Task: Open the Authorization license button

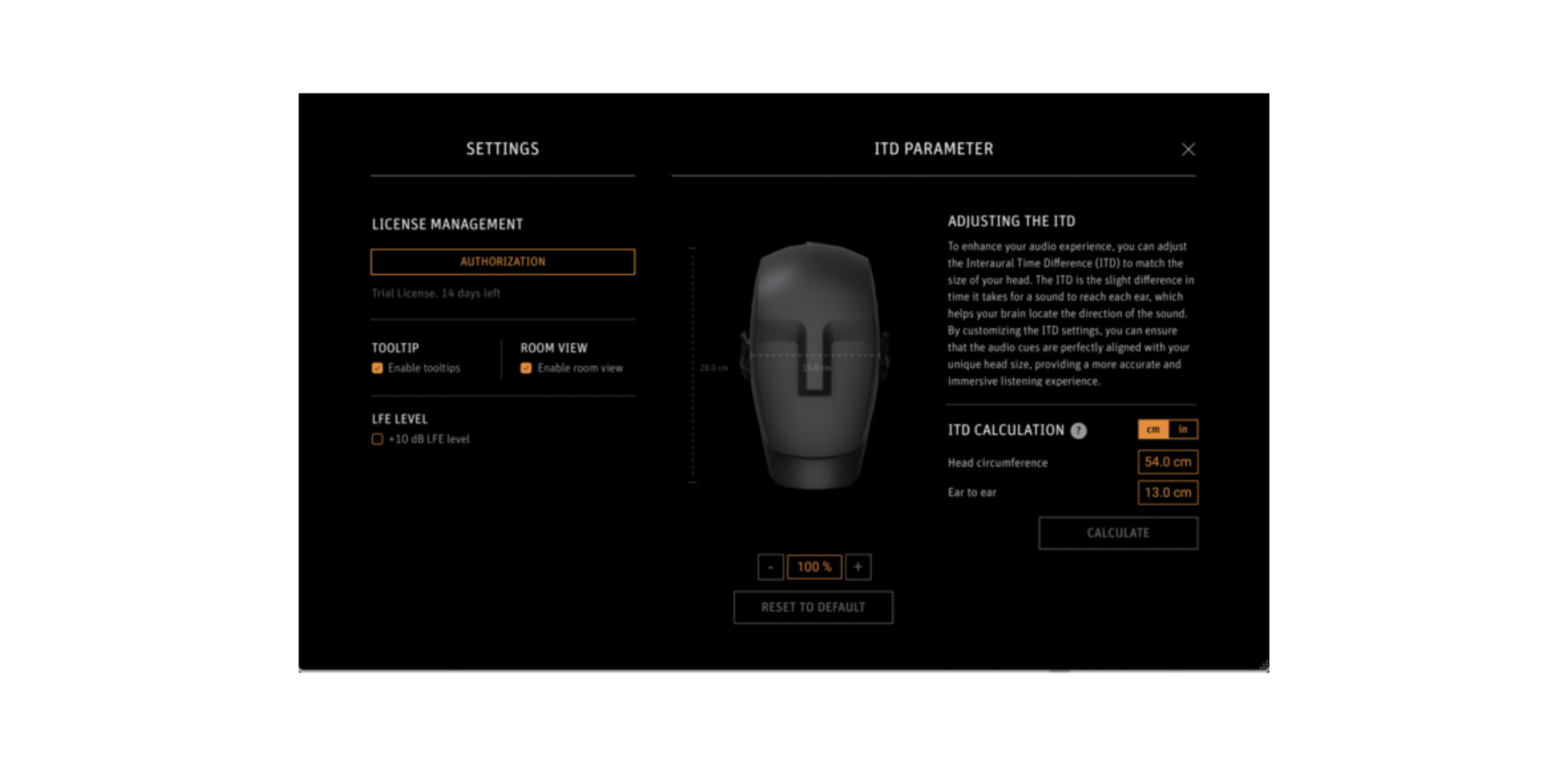Action: 503,262
